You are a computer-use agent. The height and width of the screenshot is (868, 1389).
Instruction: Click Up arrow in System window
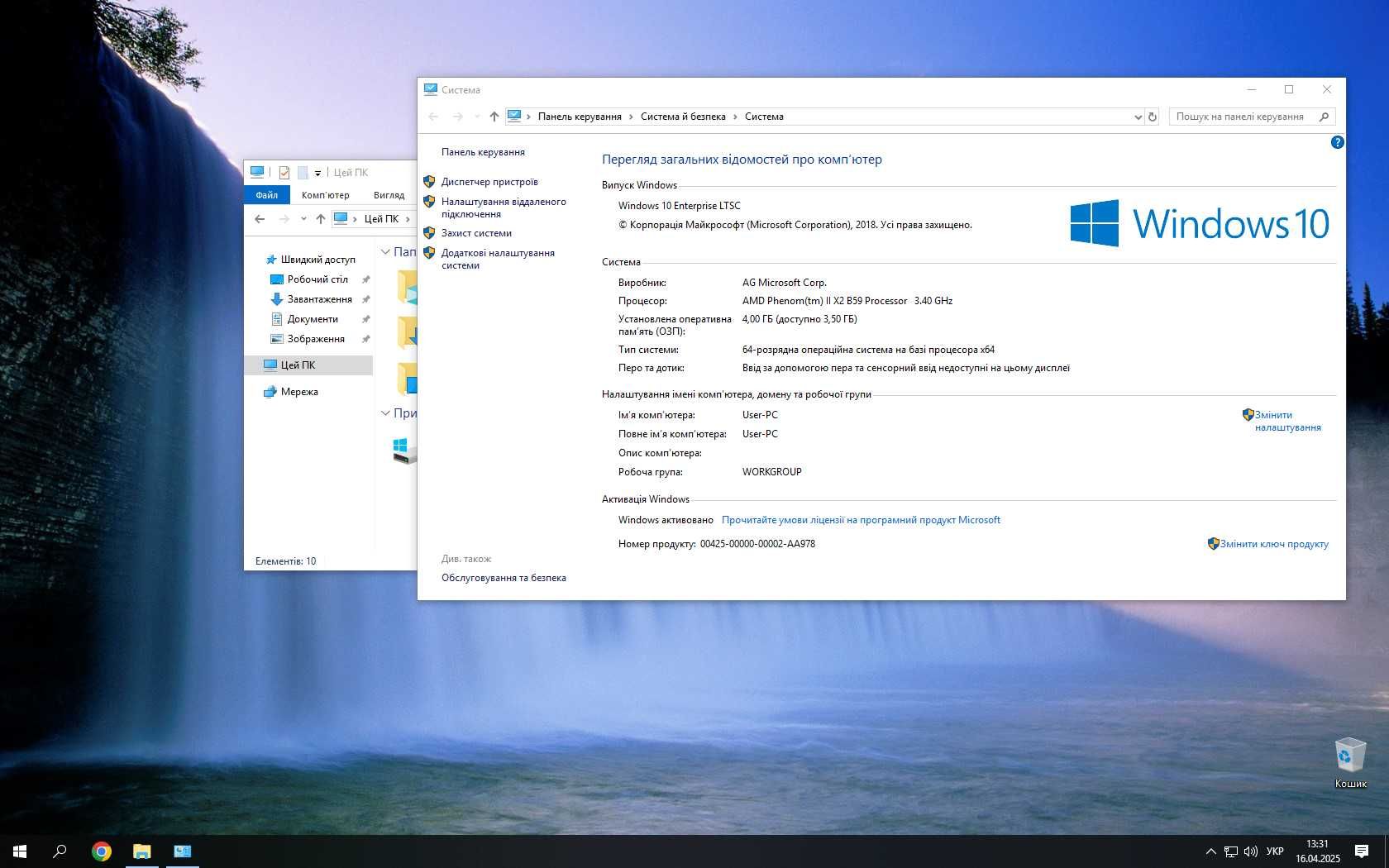(494, 117)
